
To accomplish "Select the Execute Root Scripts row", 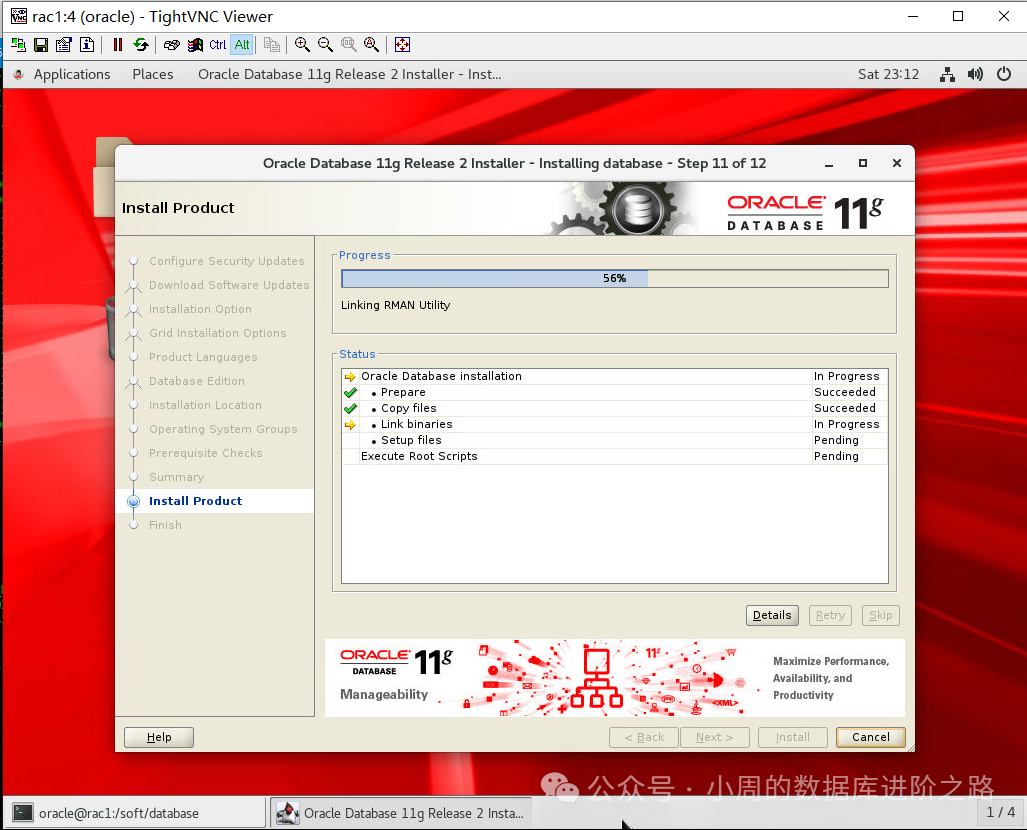I will [614, 456].
